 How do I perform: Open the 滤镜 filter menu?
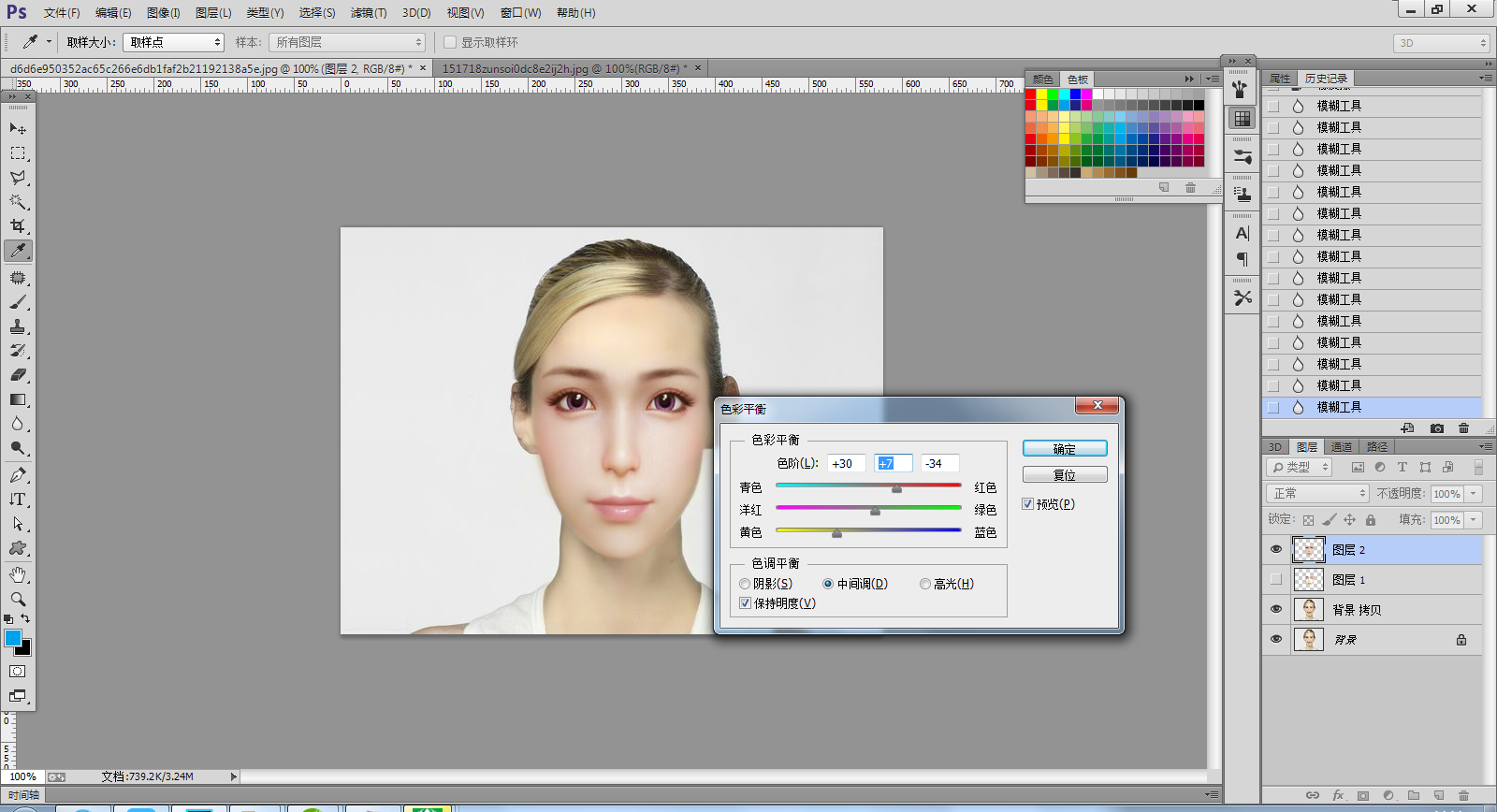click(x=368, y=13)
